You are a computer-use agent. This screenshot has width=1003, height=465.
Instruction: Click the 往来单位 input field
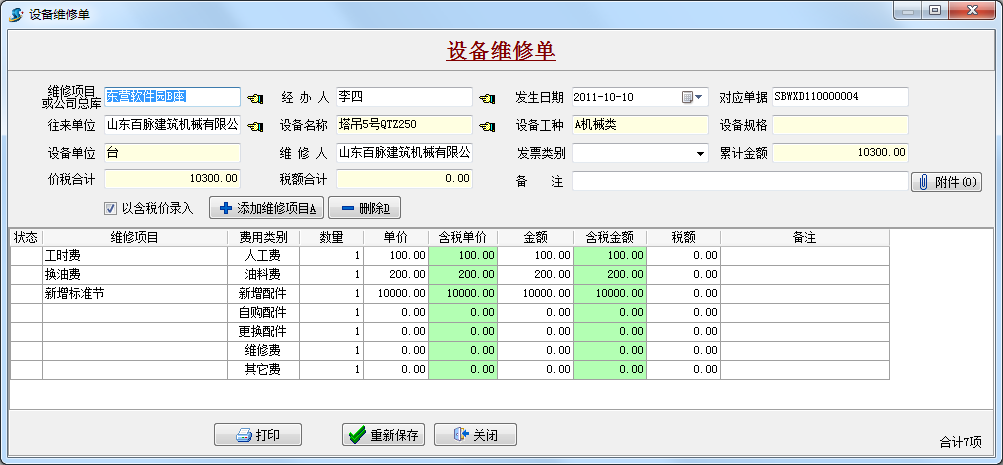(173, 125)
